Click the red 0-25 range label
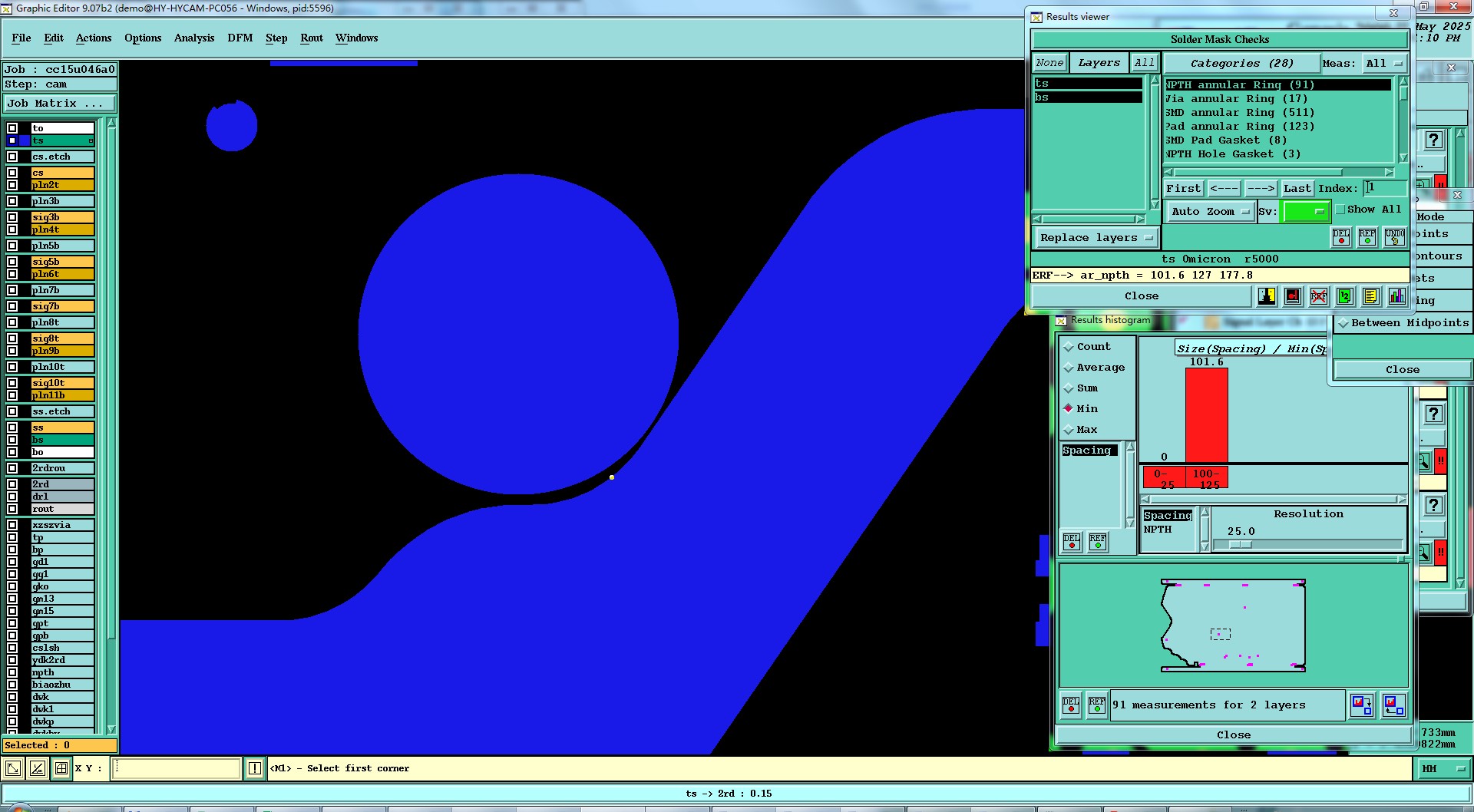 (1164, 478)
